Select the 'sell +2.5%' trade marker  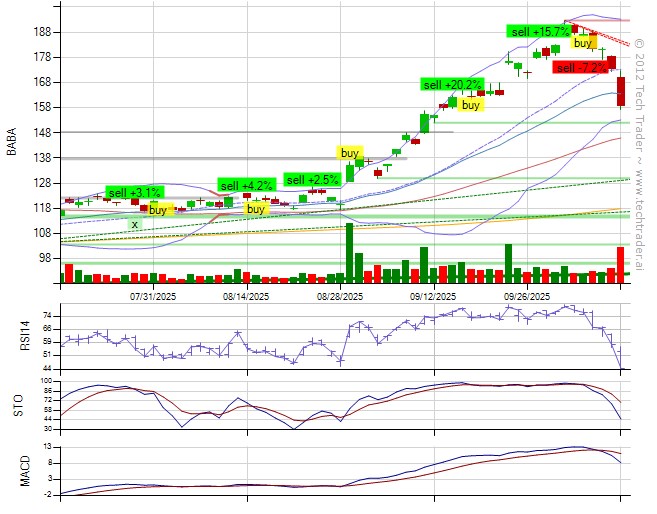point(312,179)
